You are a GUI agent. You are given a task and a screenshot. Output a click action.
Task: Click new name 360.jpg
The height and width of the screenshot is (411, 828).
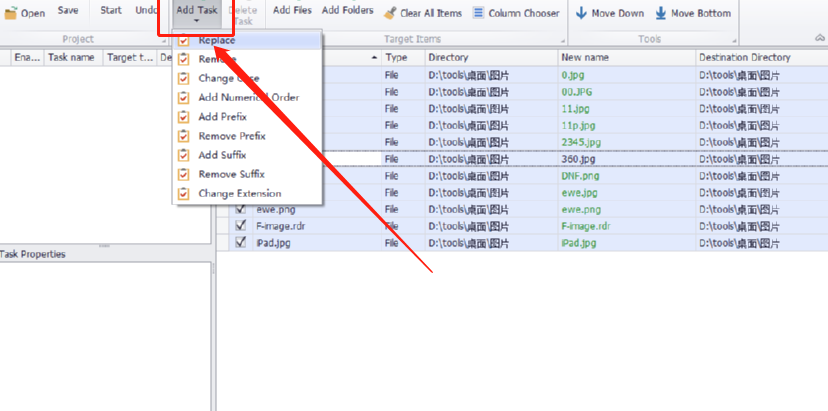[x=578, y=159]
